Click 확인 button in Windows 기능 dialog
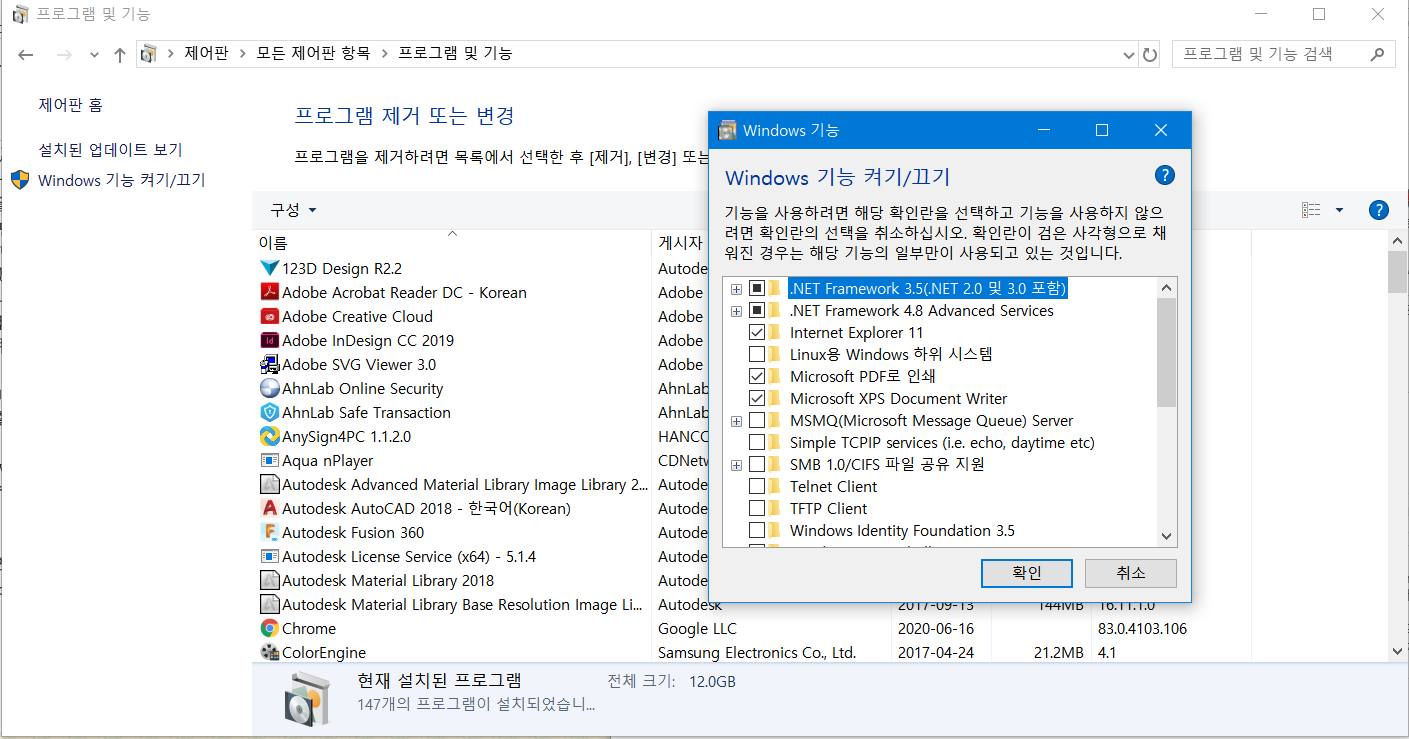Image resolution: width=1409 pixels, height=739 pixels. coord(1027,573)
